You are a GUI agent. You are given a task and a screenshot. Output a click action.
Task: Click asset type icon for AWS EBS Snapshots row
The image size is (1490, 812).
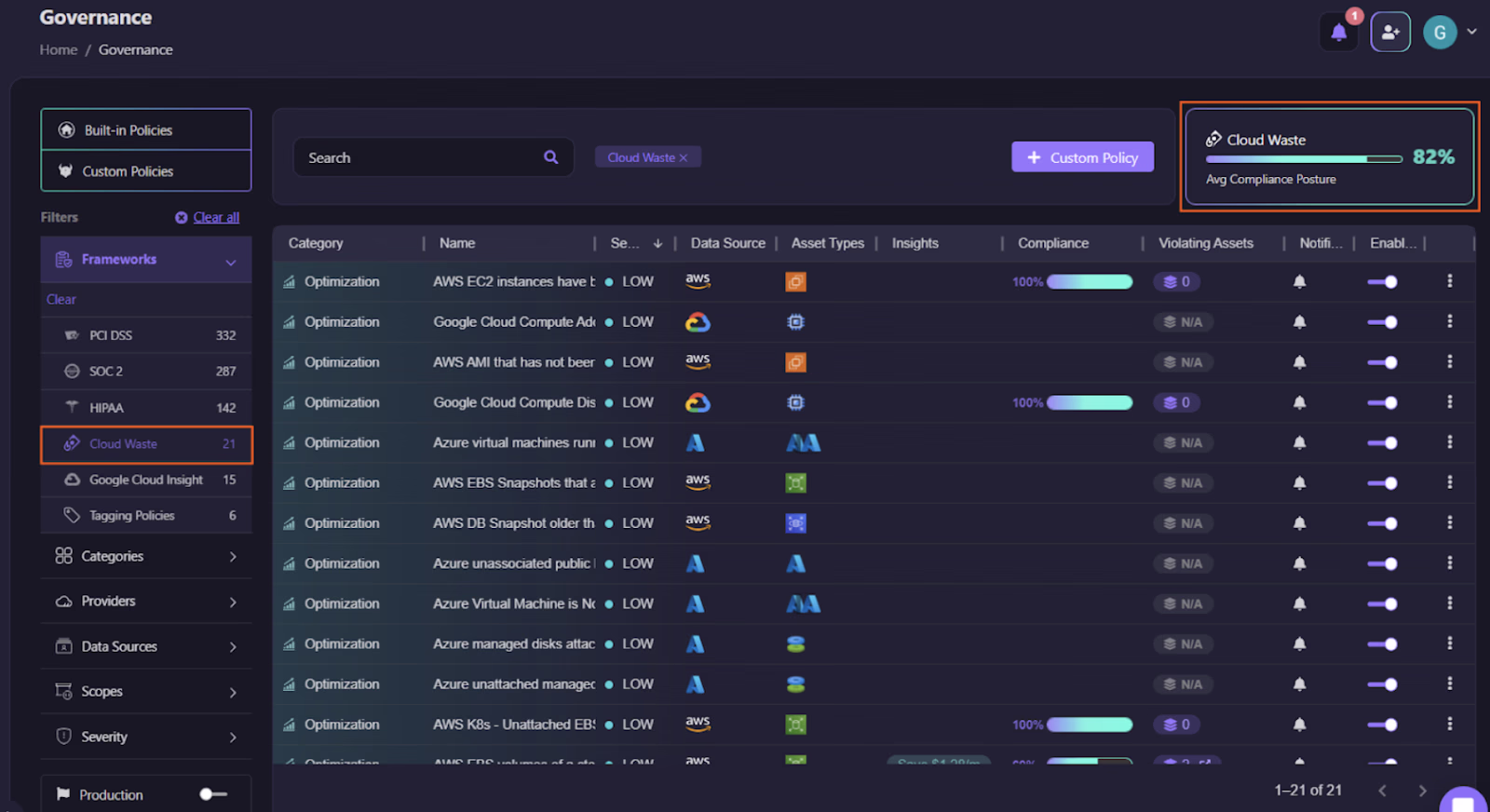[795, 482]
